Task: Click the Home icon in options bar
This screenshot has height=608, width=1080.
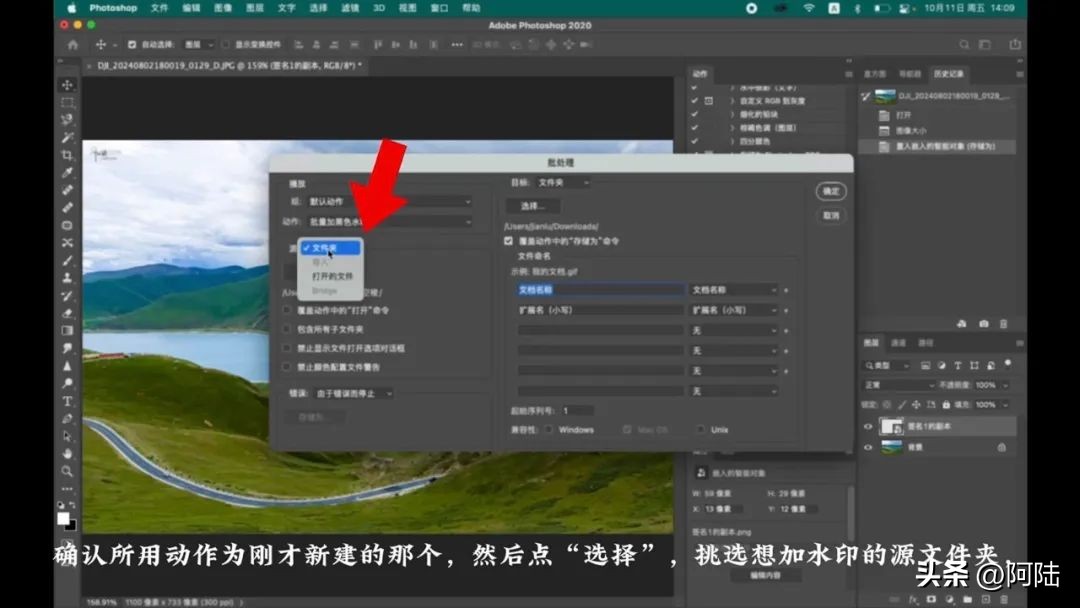Action: click(x=73, y=44)
